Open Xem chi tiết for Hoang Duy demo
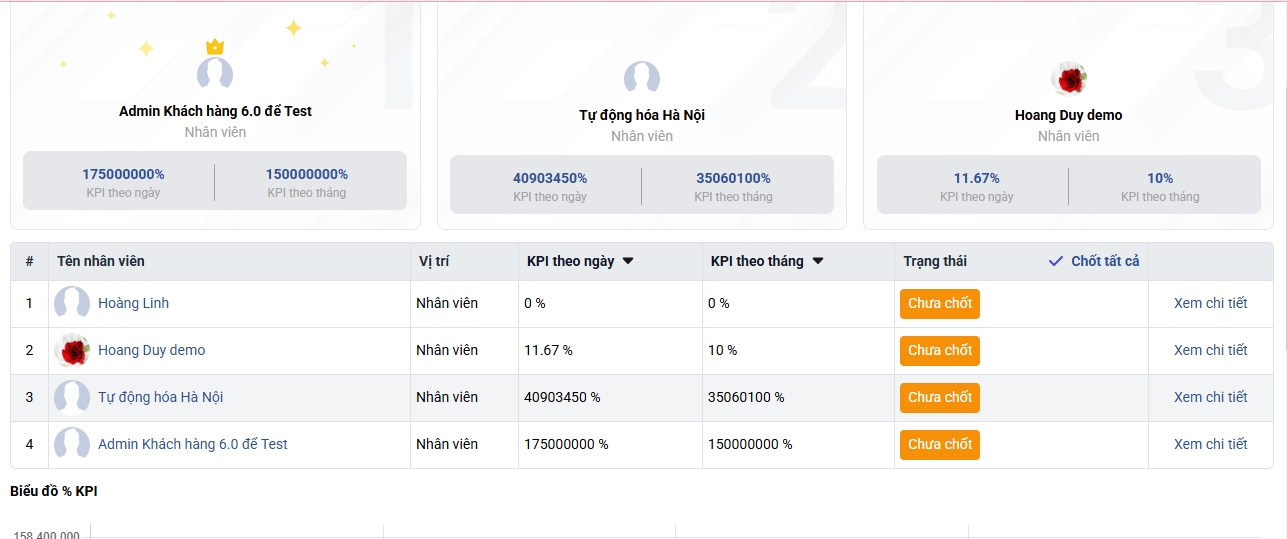This screenshot has width=1287, height=539. 1210,350
